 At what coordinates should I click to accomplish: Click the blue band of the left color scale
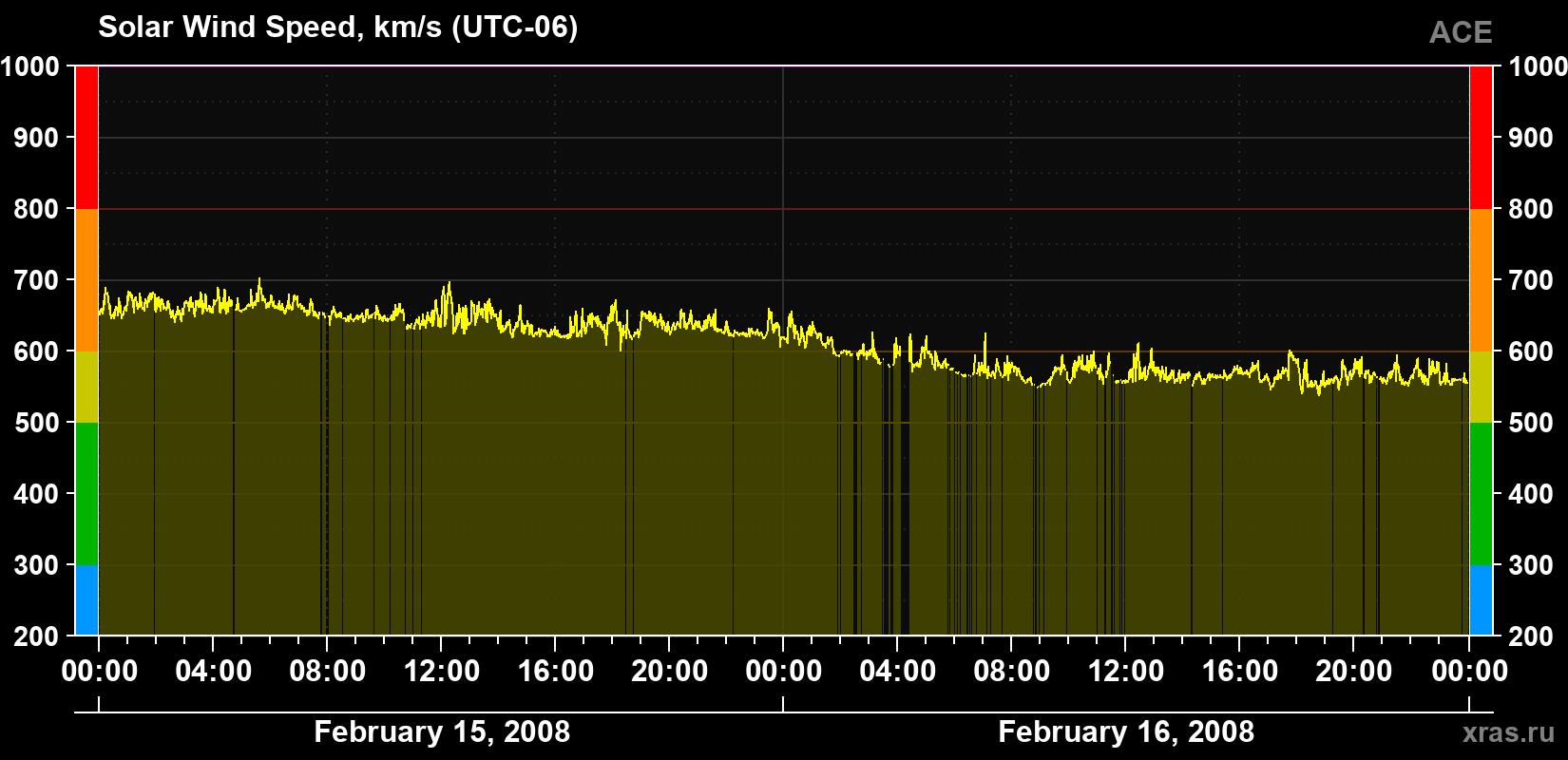click(86, 600)
